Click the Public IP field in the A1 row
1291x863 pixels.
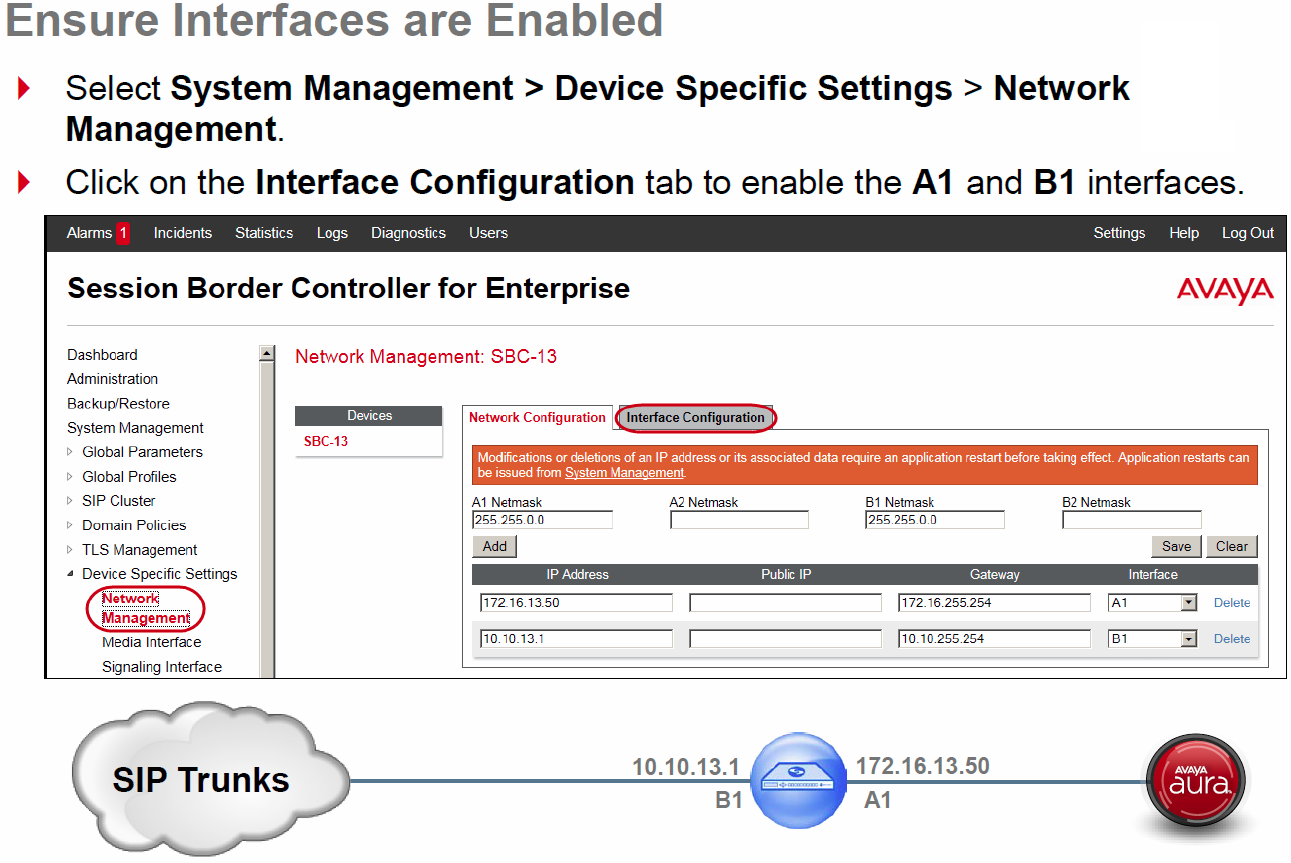pyautogui.click(x=785, y=603)
